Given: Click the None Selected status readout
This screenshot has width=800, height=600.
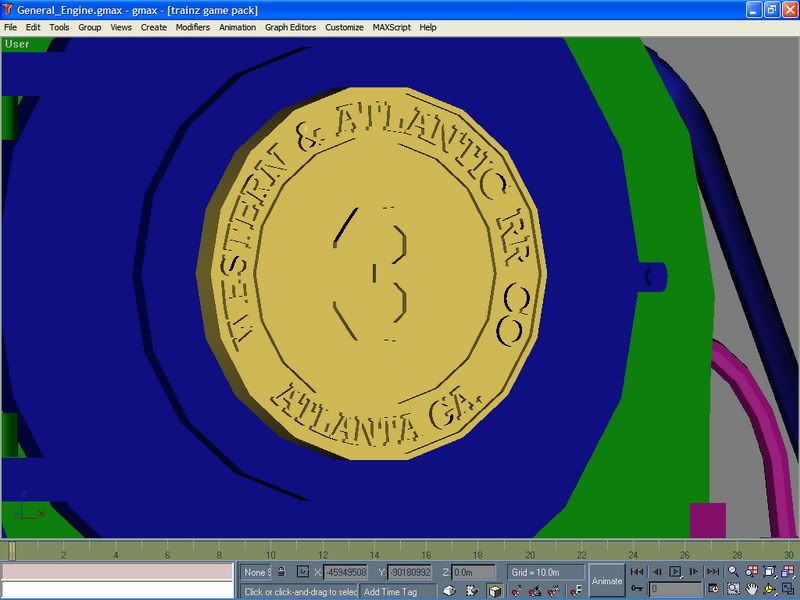Looking at the screenshot, I should click(x=257, y=572).
